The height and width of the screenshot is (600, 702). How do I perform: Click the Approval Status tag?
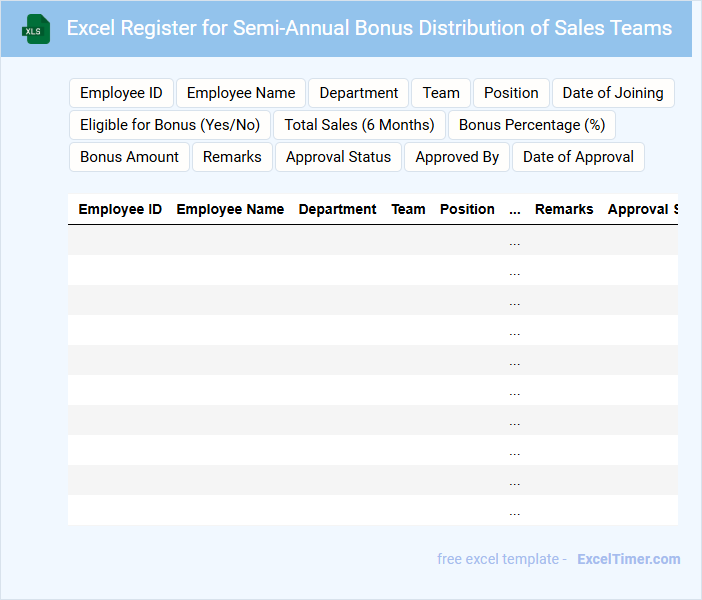338,157
